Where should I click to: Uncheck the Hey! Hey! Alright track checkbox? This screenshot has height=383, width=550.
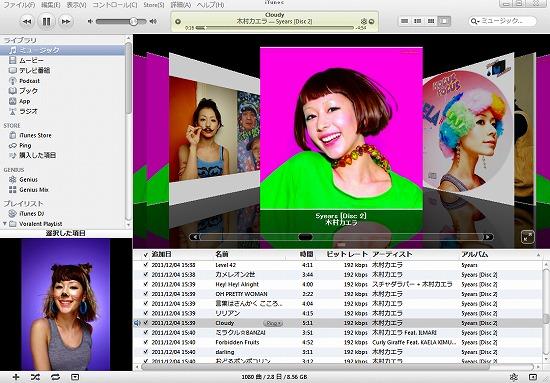tap(146, 284)
